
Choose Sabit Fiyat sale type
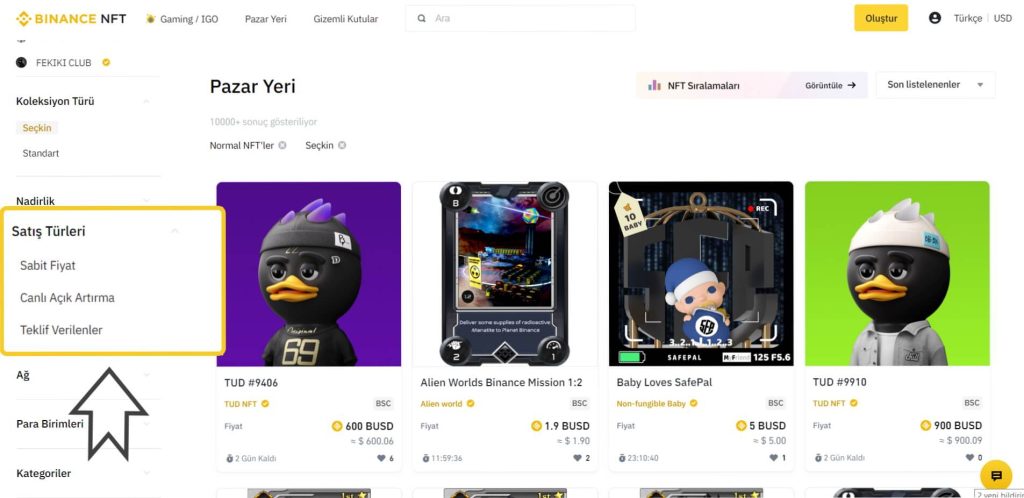click(x=48, y=266)
